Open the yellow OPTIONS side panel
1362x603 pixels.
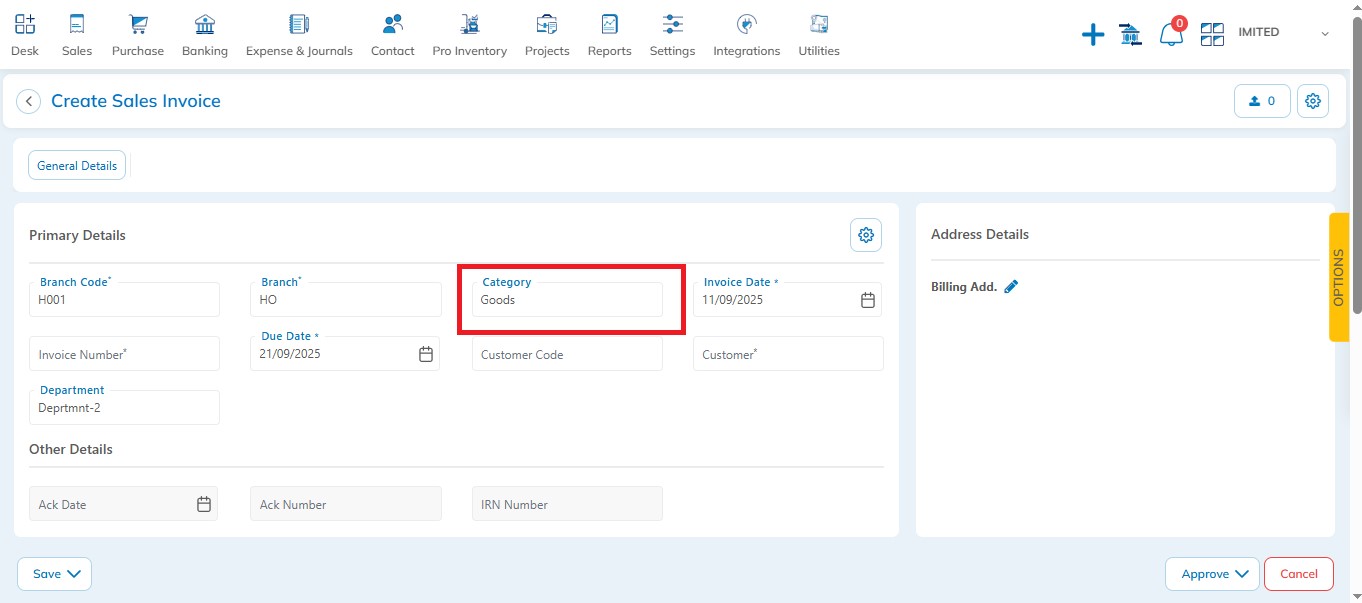point(1339,277)
